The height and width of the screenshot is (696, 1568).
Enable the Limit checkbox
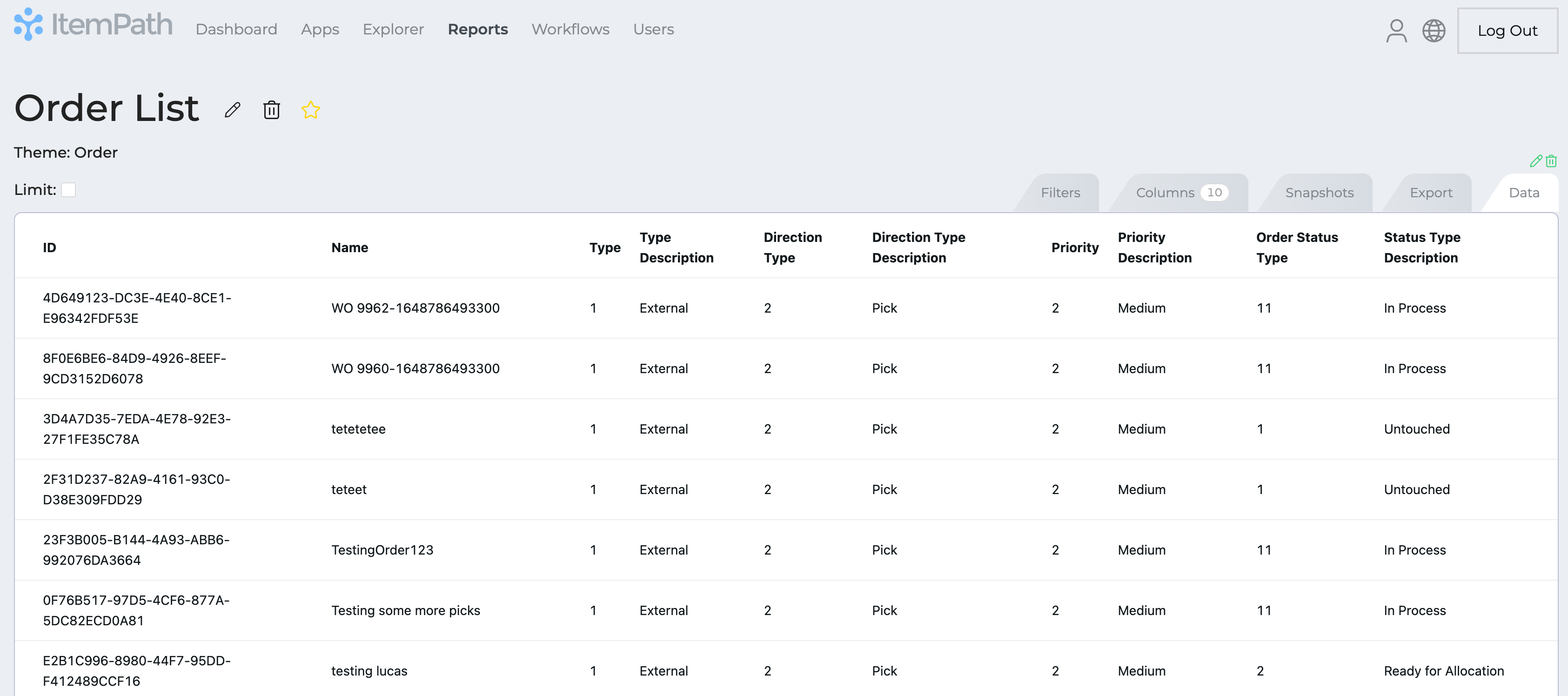(69, 190)
